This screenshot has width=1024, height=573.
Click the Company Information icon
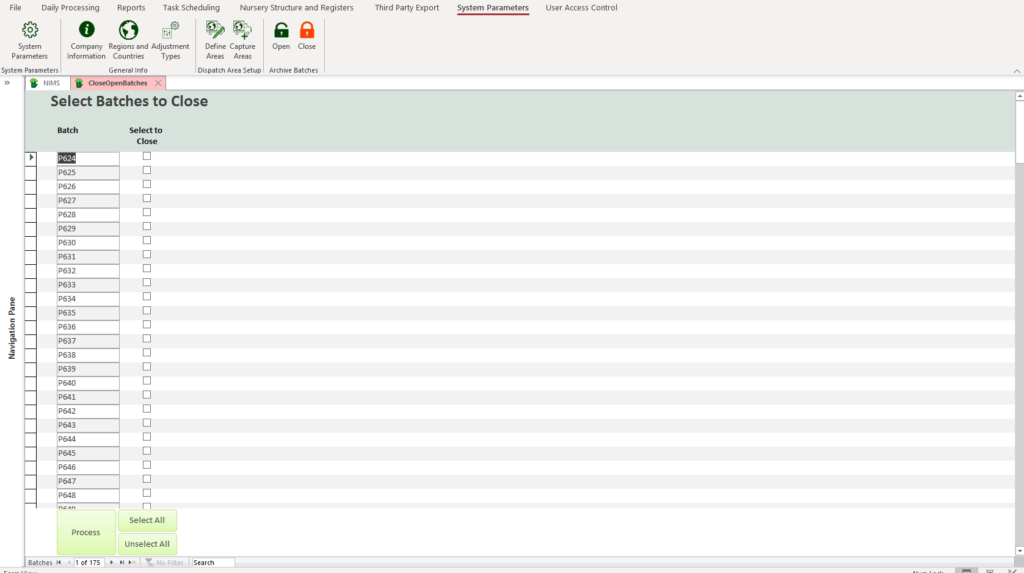coord(86,32)
